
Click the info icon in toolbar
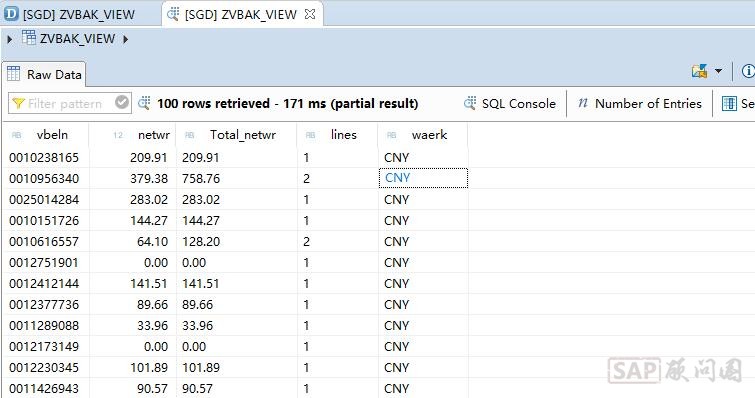748,71
